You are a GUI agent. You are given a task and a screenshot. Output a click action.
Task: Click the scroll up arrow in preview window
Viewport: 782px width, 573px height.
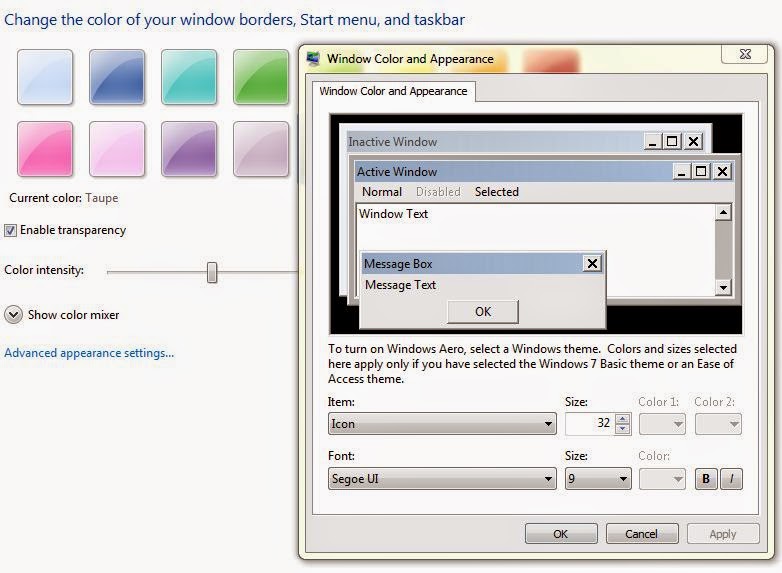(723, 212)
